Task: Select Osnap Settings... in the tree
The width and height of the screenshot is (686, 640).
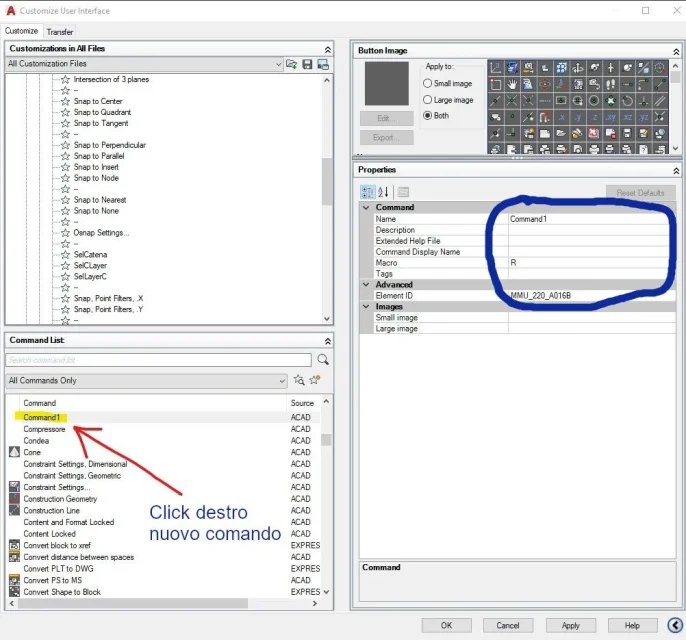Action: pos(101,232)
